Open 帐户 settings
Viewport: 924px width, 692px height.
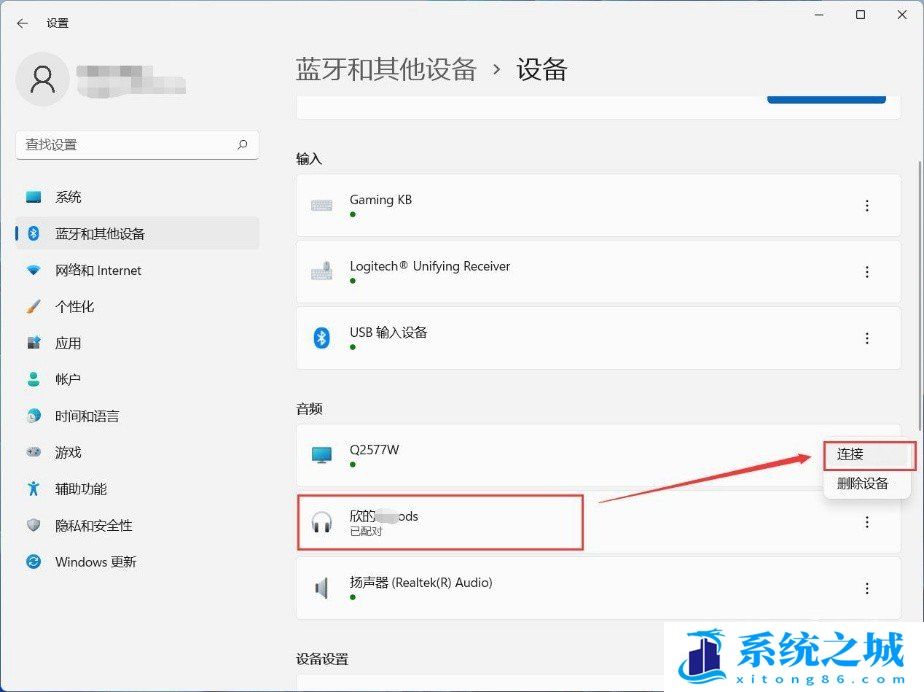pos(68,380)
